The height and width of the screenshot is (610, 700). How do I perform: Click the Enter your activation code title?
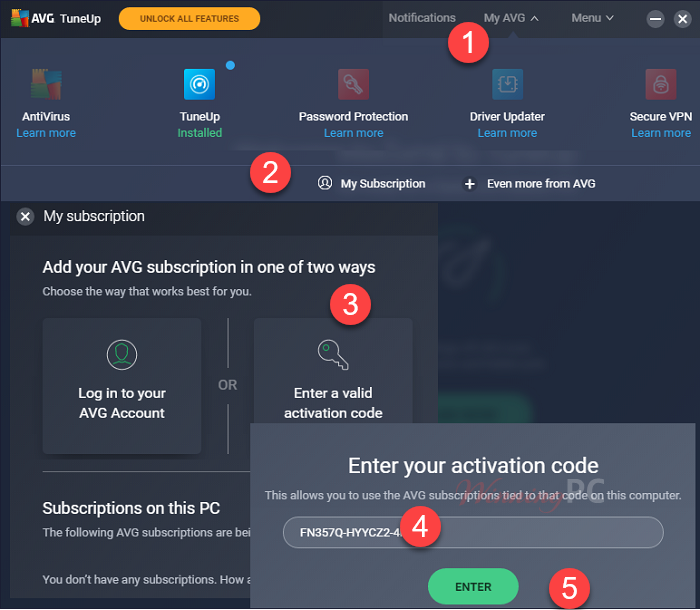tap(473, 466)
